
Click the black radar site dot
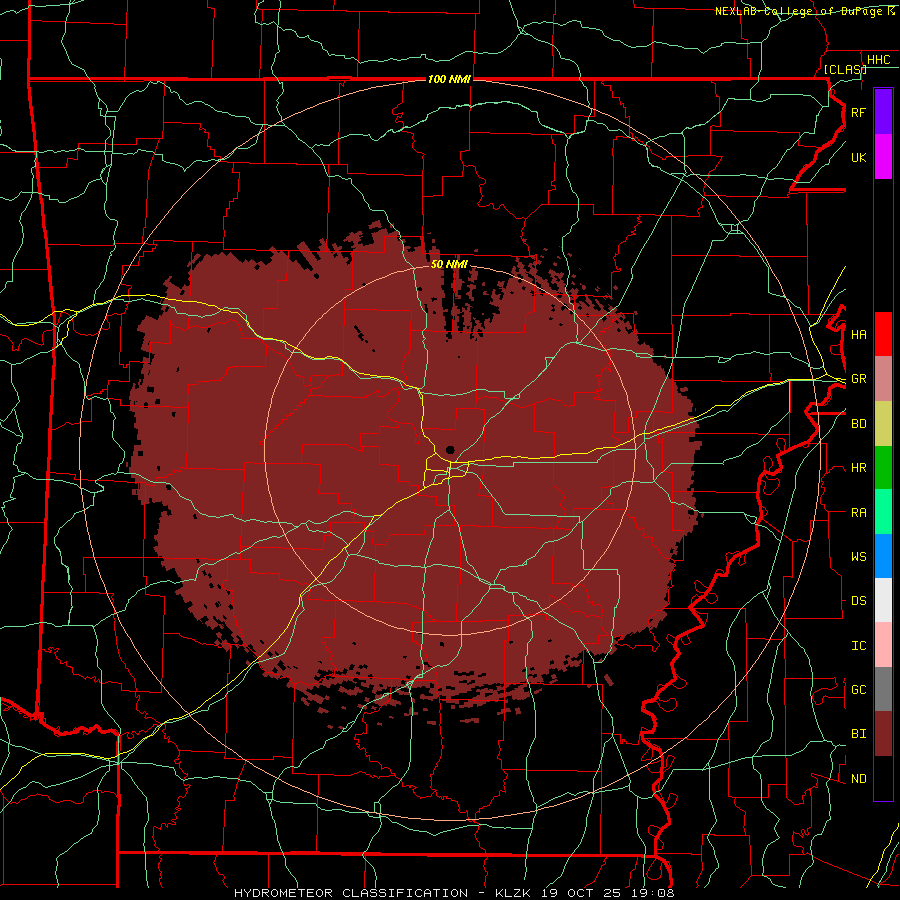(x=450, y=450)
